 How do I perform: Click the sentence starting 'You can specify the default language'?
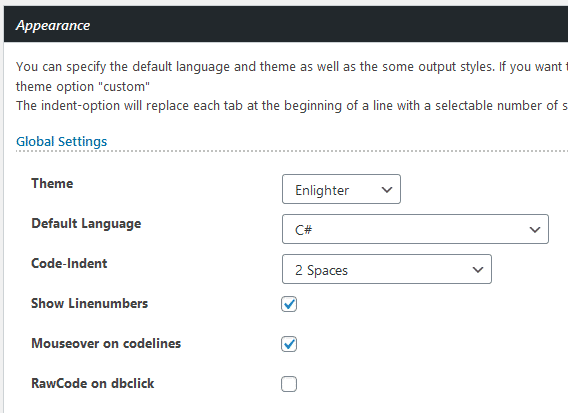click(292, 67)
